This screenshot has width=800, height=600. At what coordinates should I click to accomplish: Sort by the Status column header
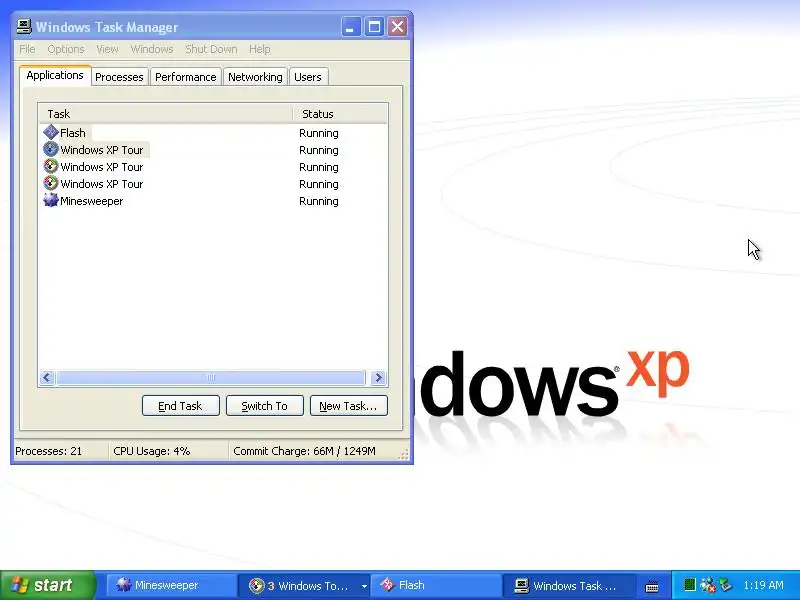click(340, 114)
